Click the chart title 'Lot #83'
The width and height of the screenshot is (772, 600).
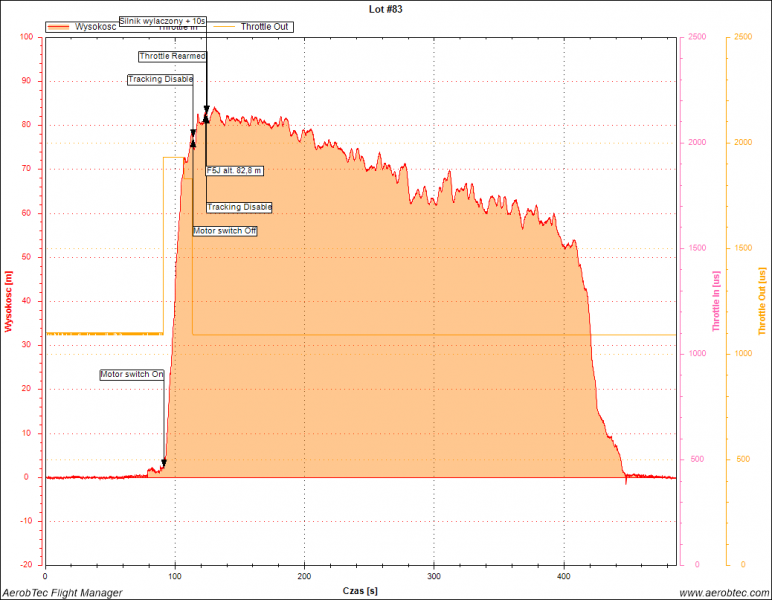point(385,8)
